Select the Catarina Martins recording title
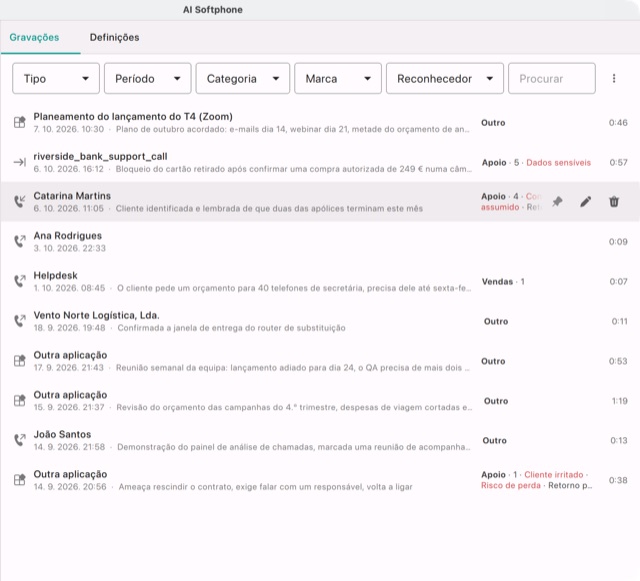The image size is (640, 581). click(x=72, y=196)
